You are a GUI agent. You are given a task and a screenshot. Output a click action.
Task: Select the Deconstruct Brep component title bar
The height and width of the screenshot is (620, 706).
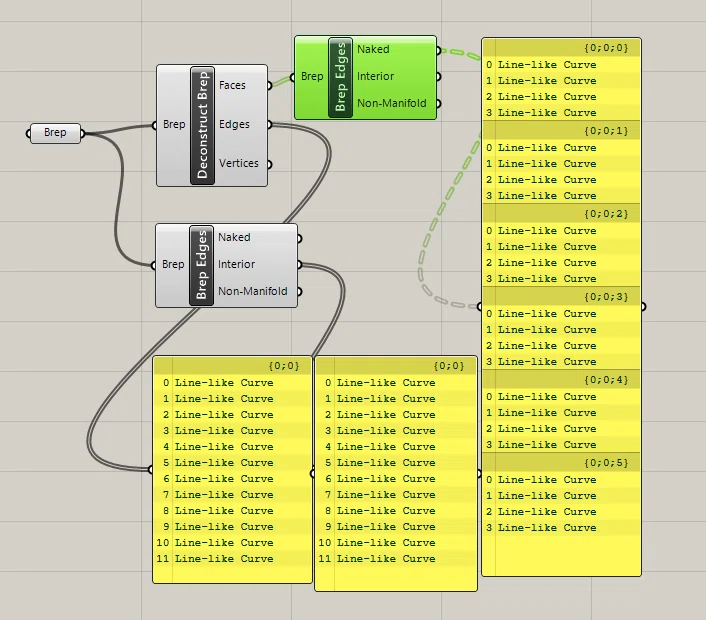(202, 125)
